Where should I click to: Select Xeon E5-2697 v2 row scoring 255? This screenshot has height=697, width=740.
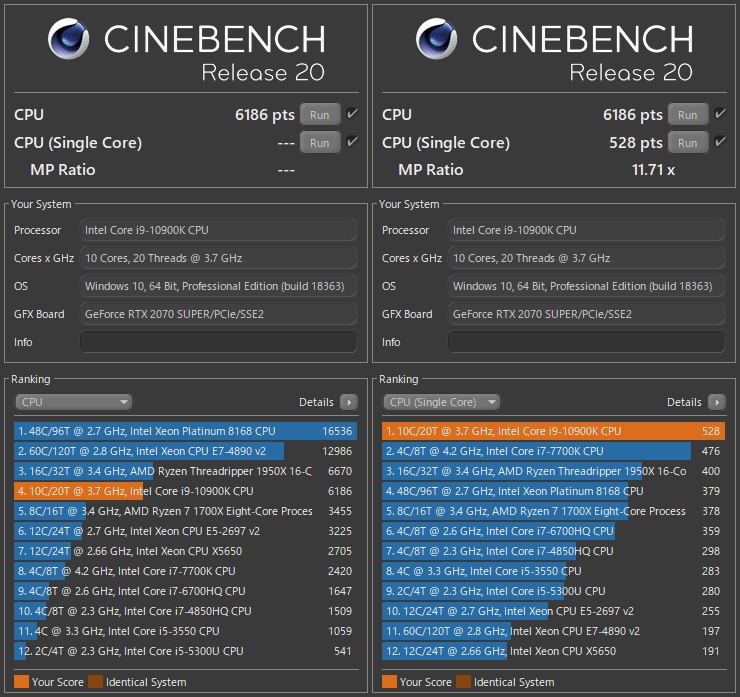[554, 611]
